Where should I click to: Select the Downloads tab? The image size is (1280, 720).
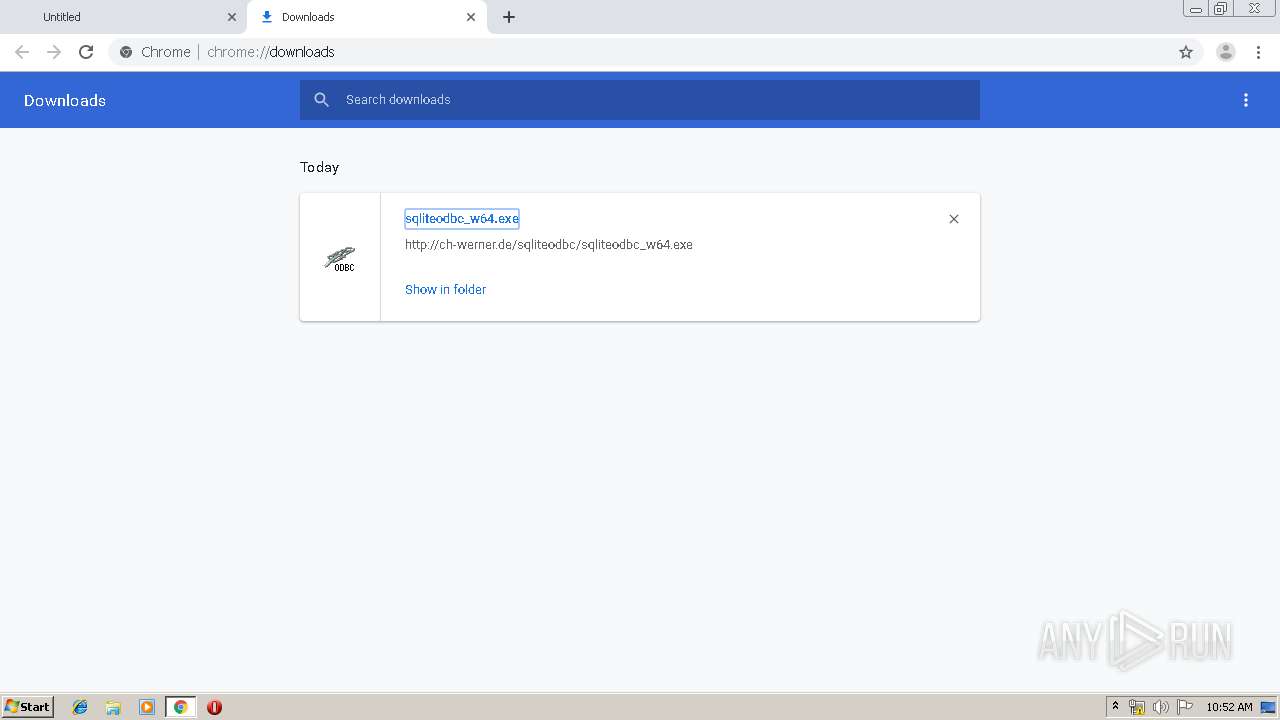[365, 17]
